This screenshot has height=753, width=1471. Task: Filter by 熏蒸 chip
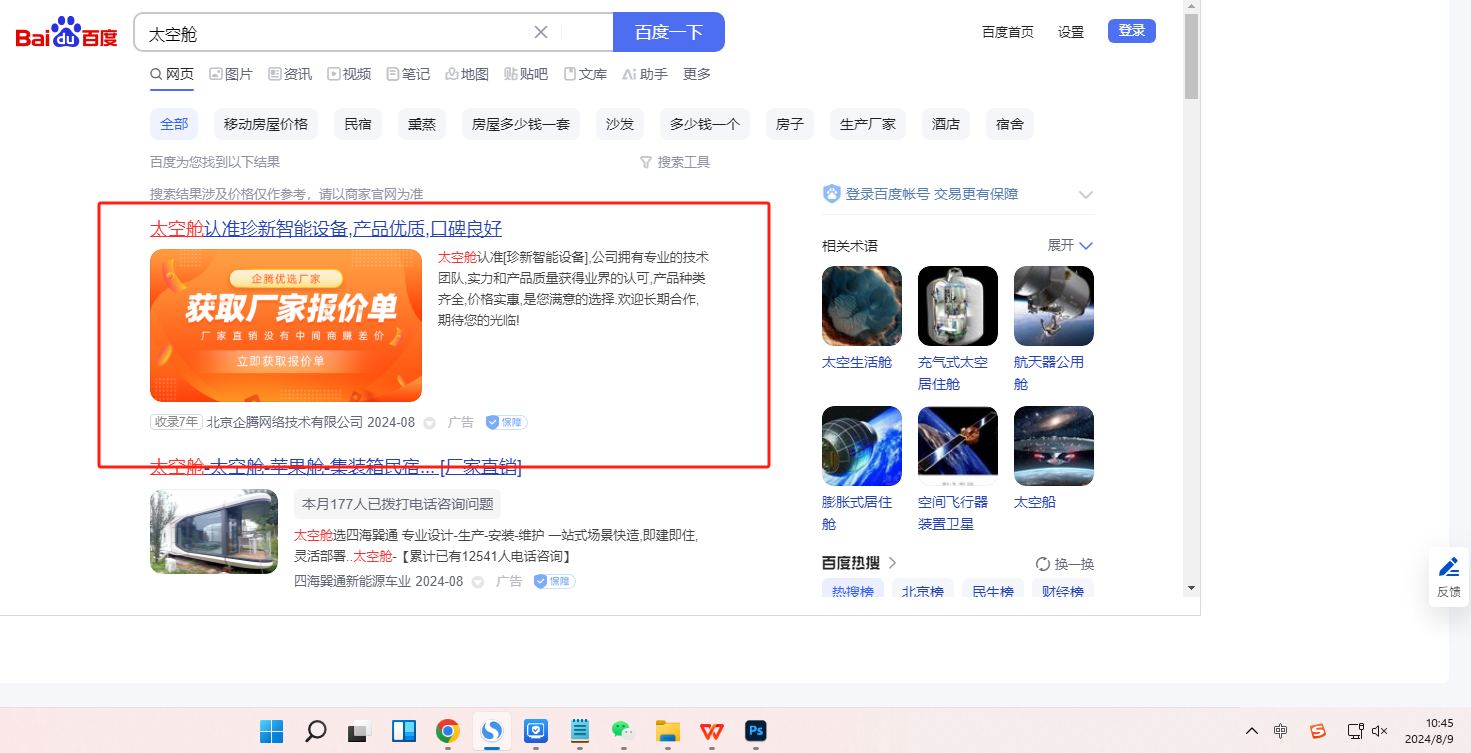tap(422, 124)
